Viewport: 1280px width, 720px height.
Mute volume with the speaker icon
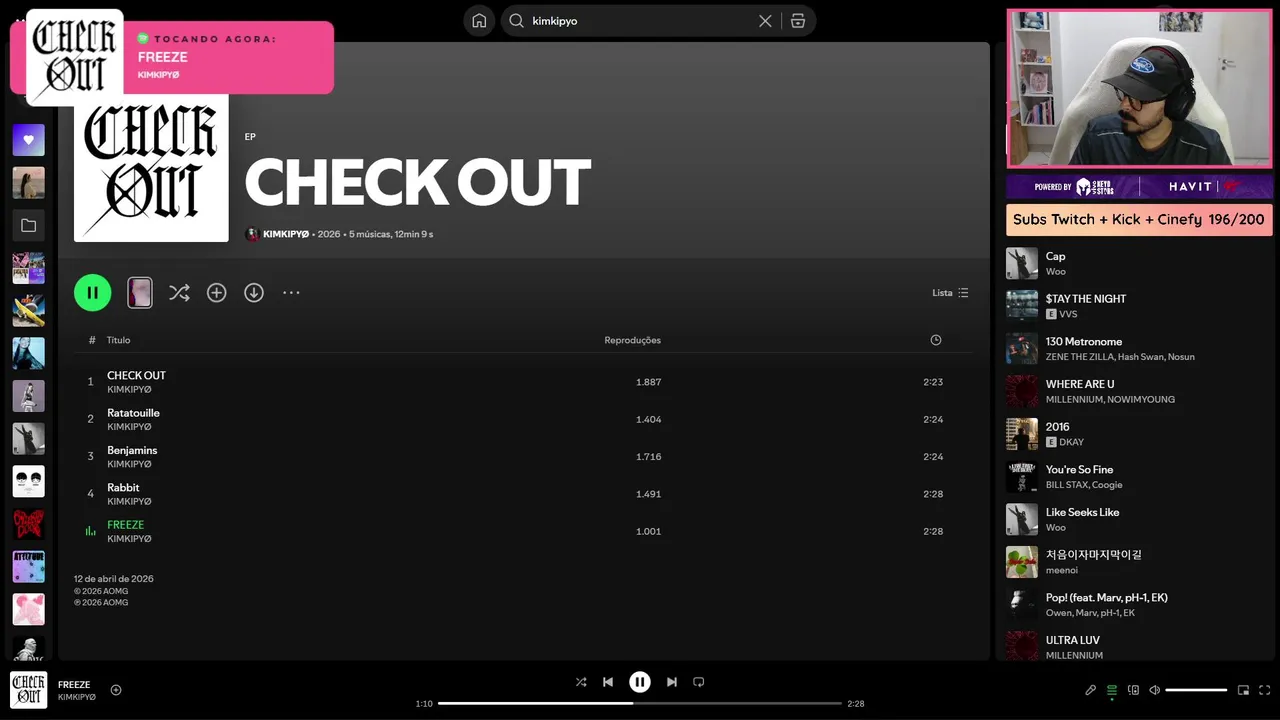(1154, 690)
